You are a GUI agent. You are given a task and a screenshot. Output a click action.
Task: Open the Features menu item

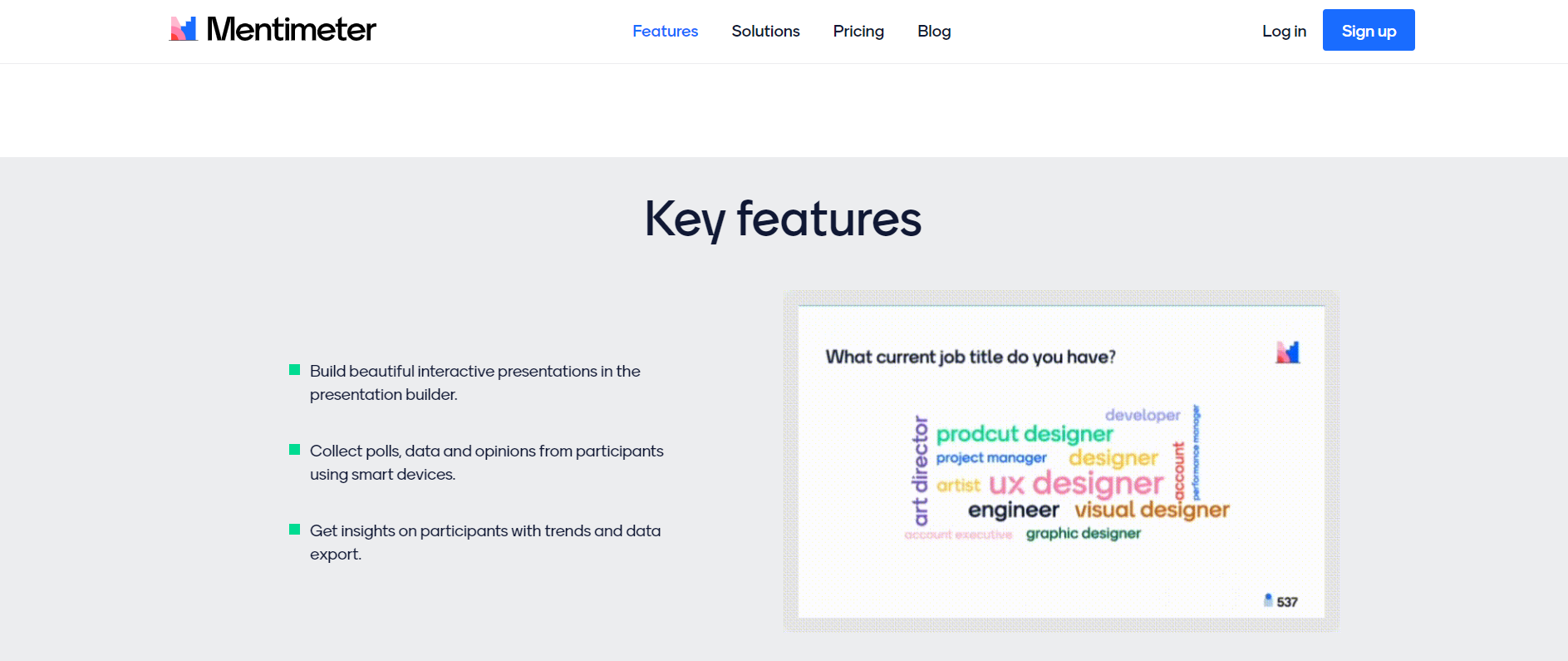[665, 32]
